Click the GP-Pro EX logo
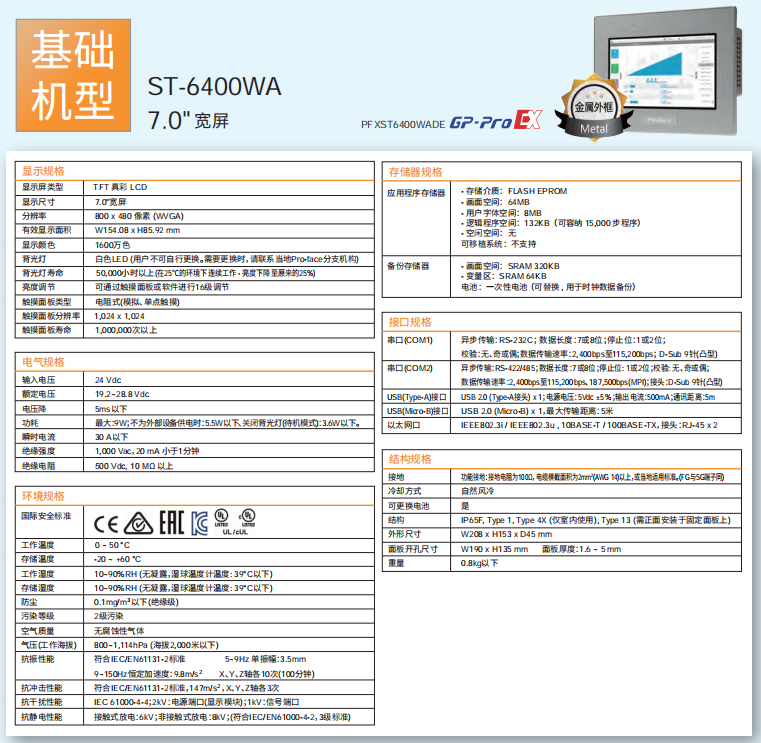761x743 pixels. coord(496,120)
